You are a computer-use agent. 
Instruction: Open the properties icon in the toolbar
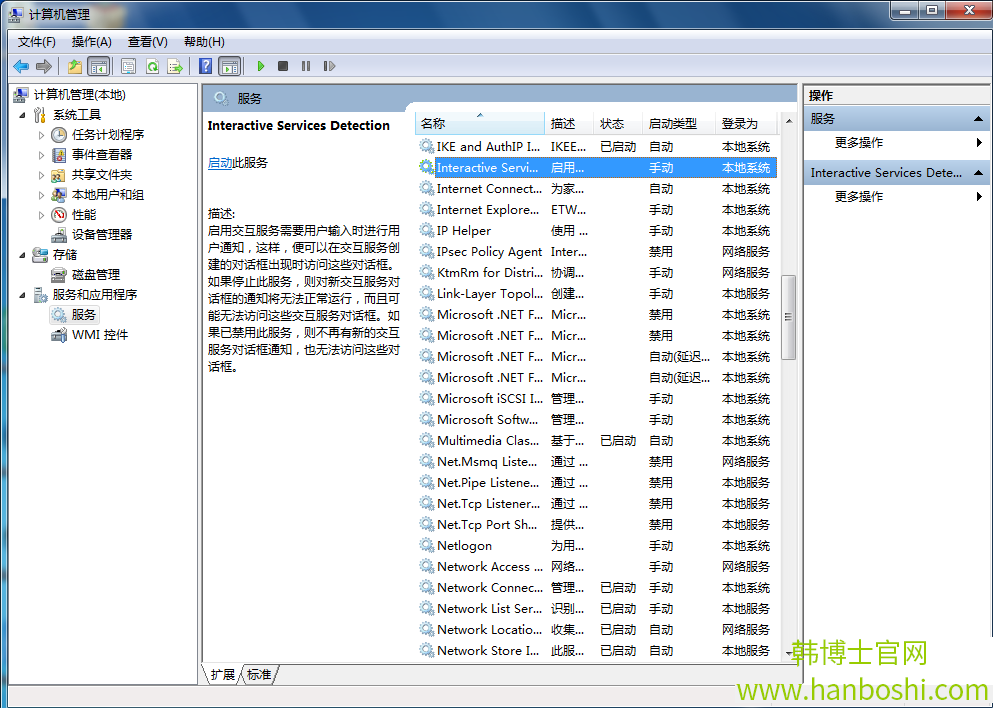(x=130, y=66)
